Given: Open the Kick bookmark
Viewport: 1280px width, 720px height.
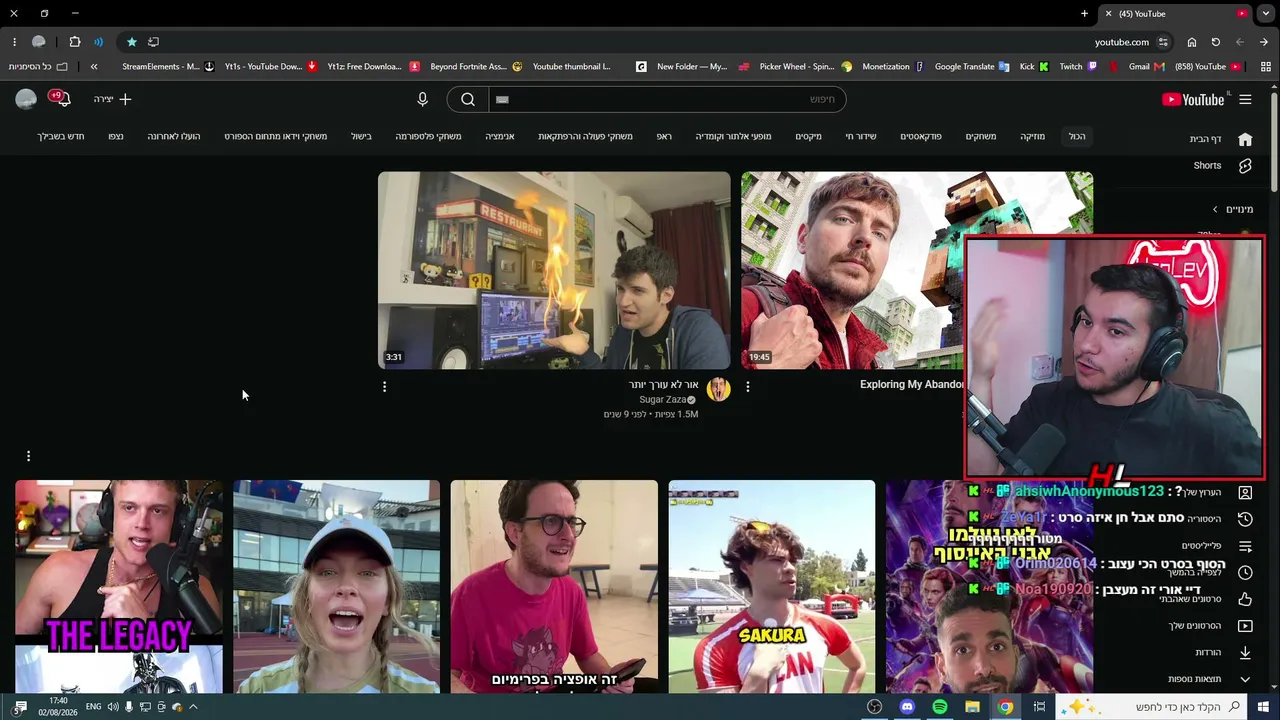Looking at the screenshot, I should [x=1034, y=67].
